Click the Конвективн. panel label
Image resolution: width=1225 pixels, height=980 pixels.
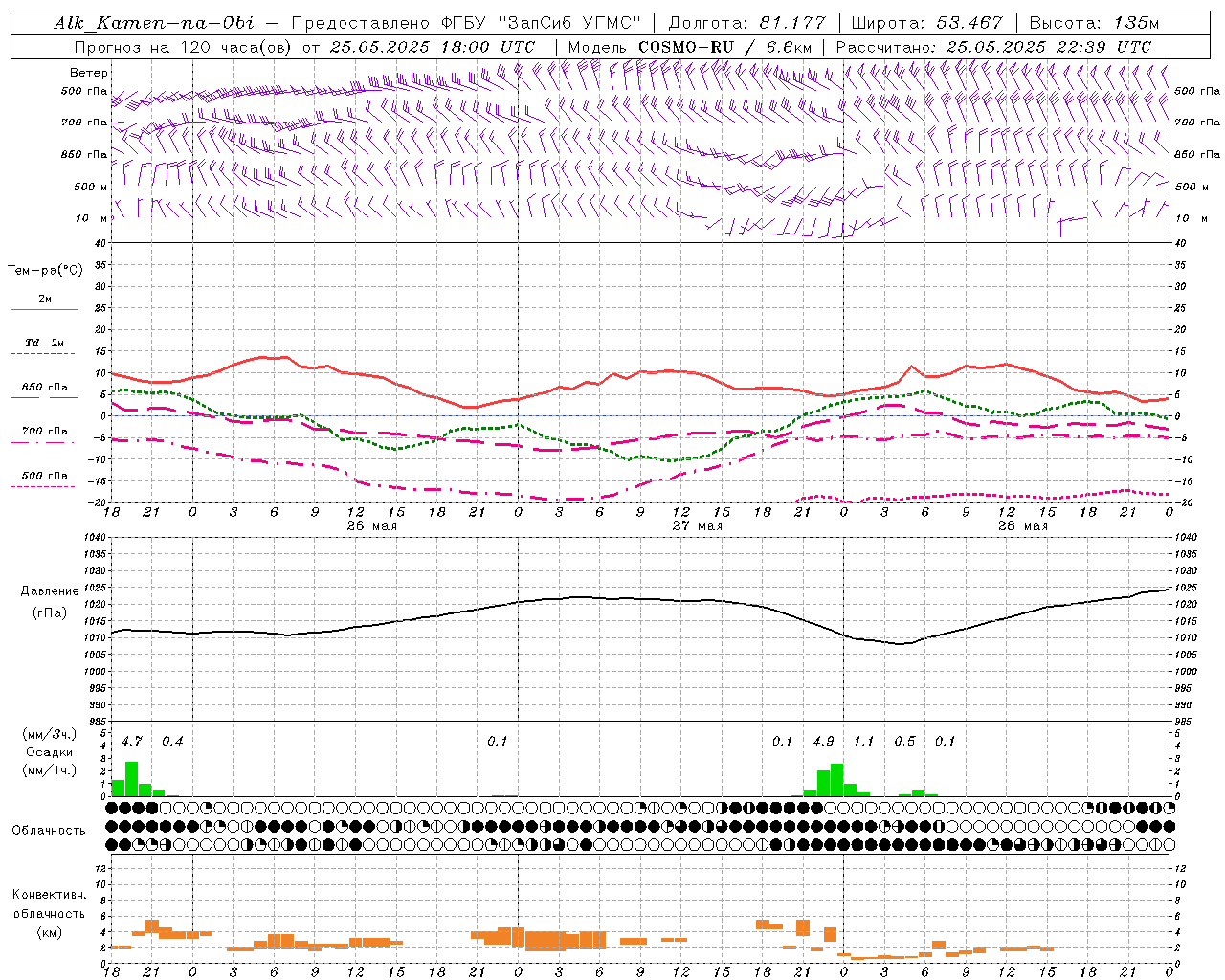(49, 895)
